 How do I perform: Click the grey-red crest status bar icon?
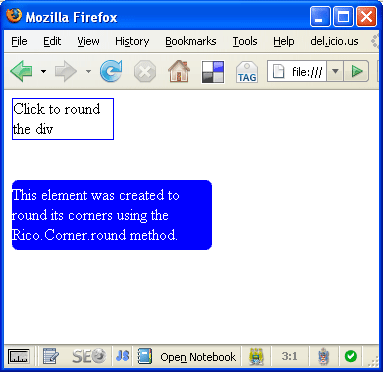point(323,357)
